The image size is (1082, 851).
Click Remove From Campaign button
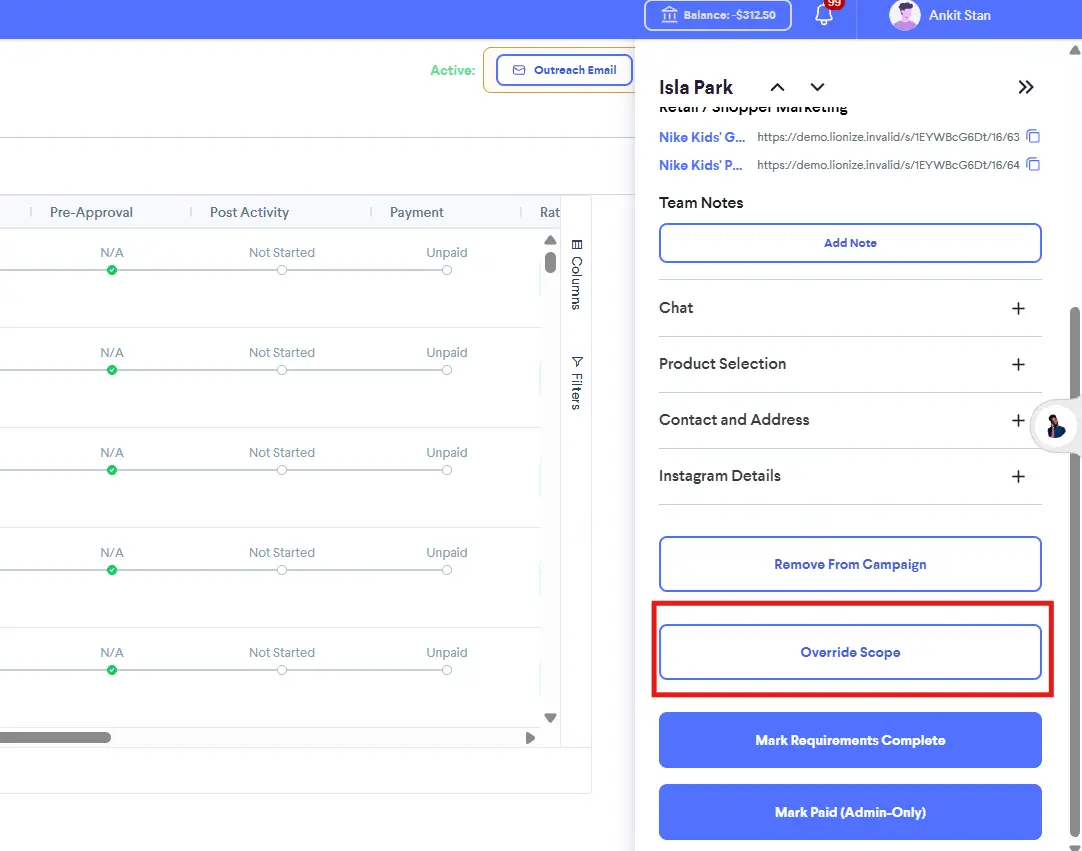coord(850,564)
